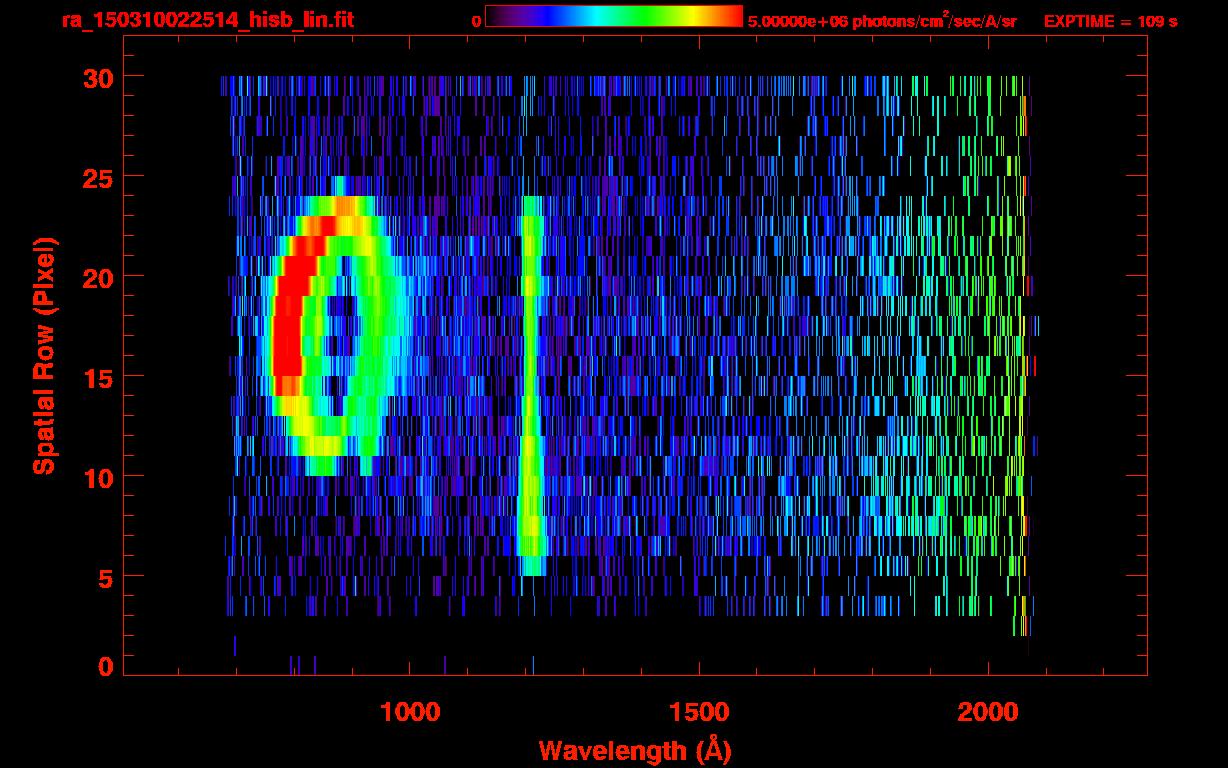
Task: Click the vertical emission line near 1216 Å
Action: (531, 386)
